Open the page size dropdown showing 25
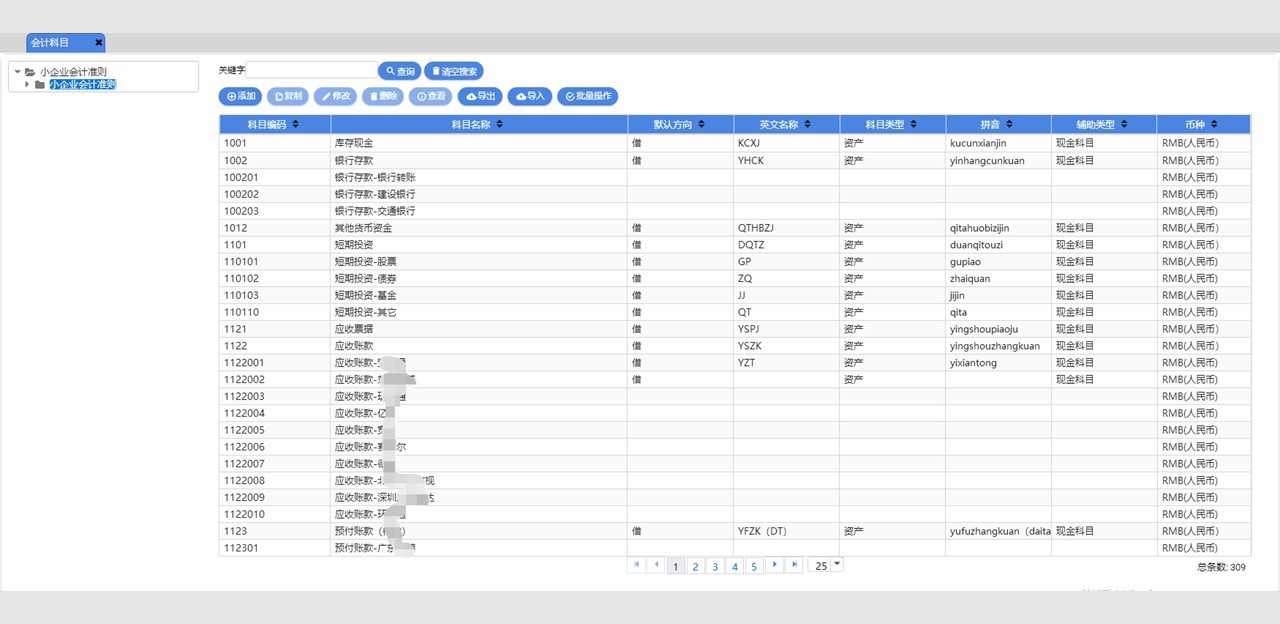This screenshot has width=1280, height=624. coord(837,565)
